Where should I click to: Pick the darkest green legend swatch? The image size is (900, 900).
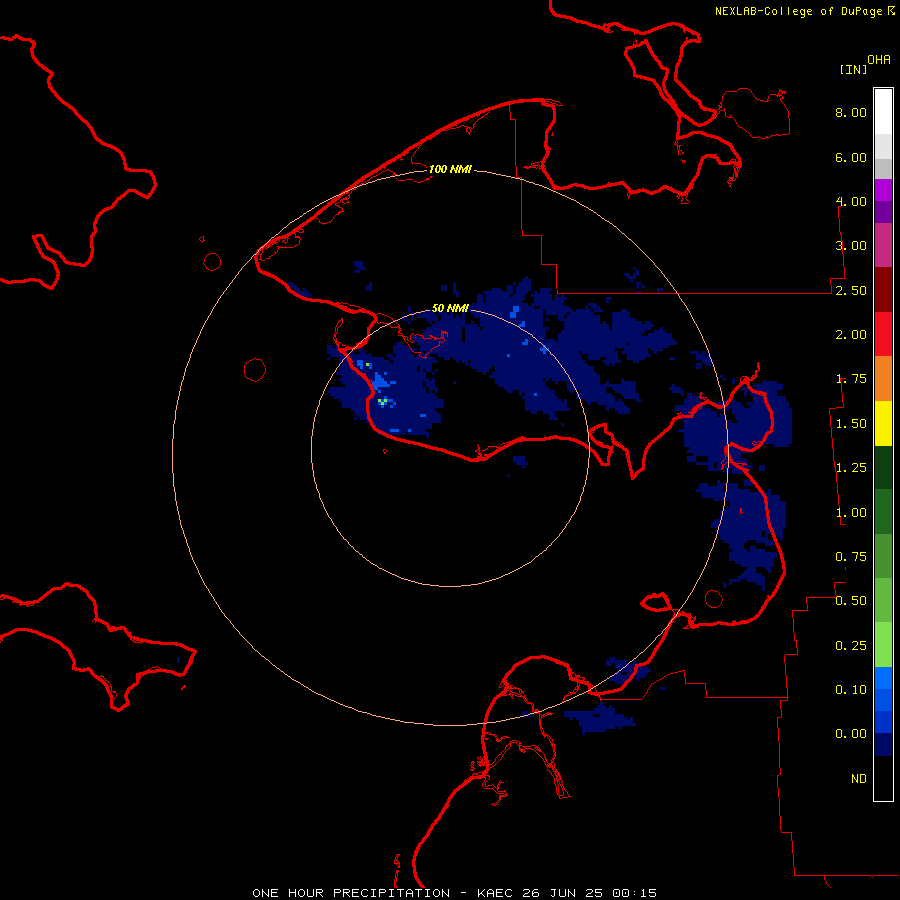point(883,468)
